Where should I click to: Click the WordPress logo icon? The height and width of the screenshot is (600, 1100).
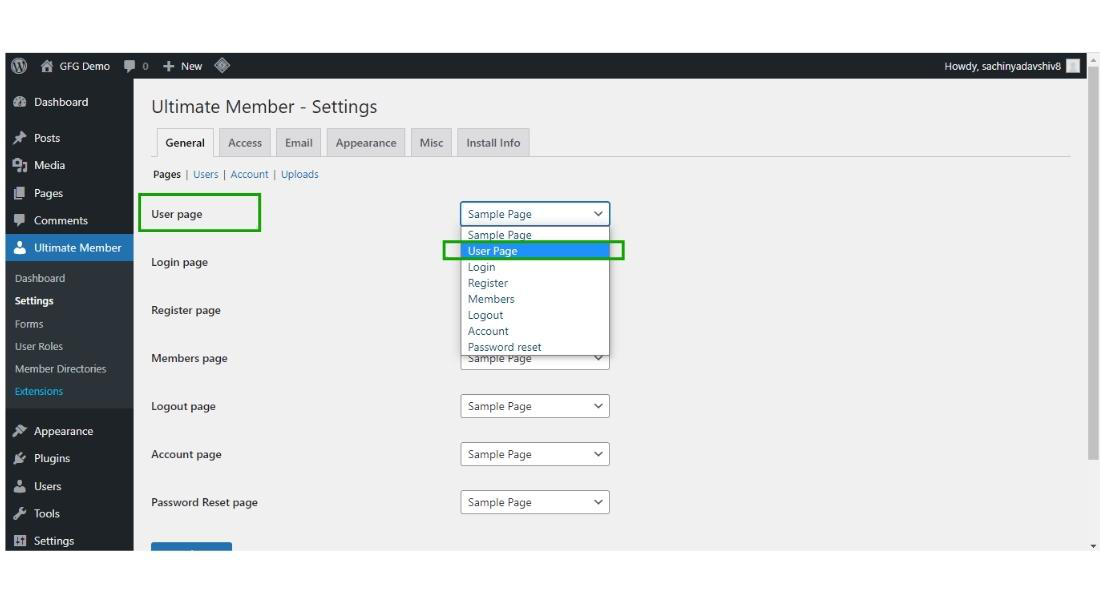click(19, 66)
